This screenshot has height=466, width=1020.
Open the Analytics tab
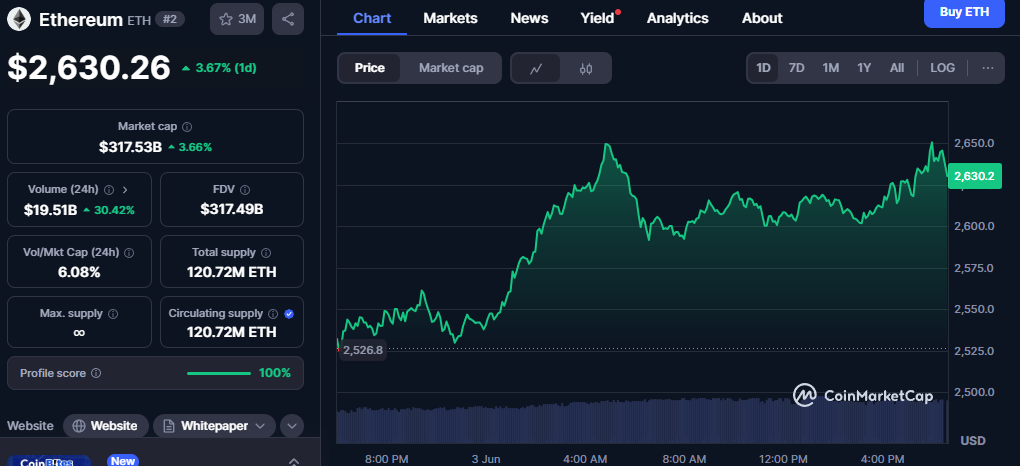(677, 18)
